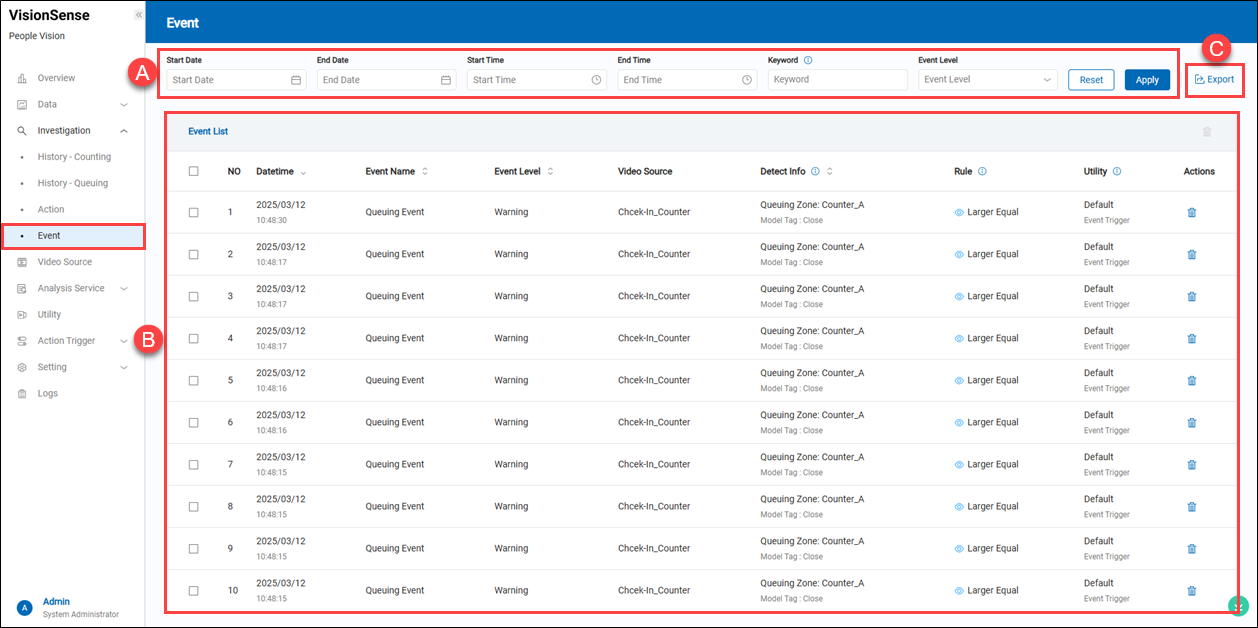Collapse the sidebar using the double-chevron icon
This screenshot has width=1258, height=628.
(138, 16)
